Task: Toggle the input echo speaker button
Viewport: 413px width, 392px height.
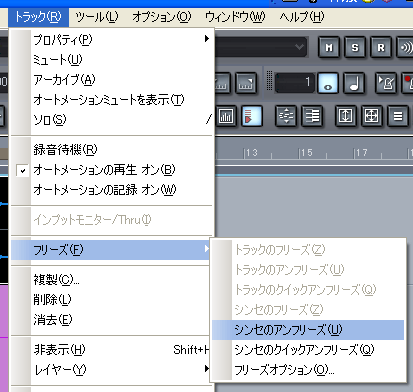Action: pos(405,48)
